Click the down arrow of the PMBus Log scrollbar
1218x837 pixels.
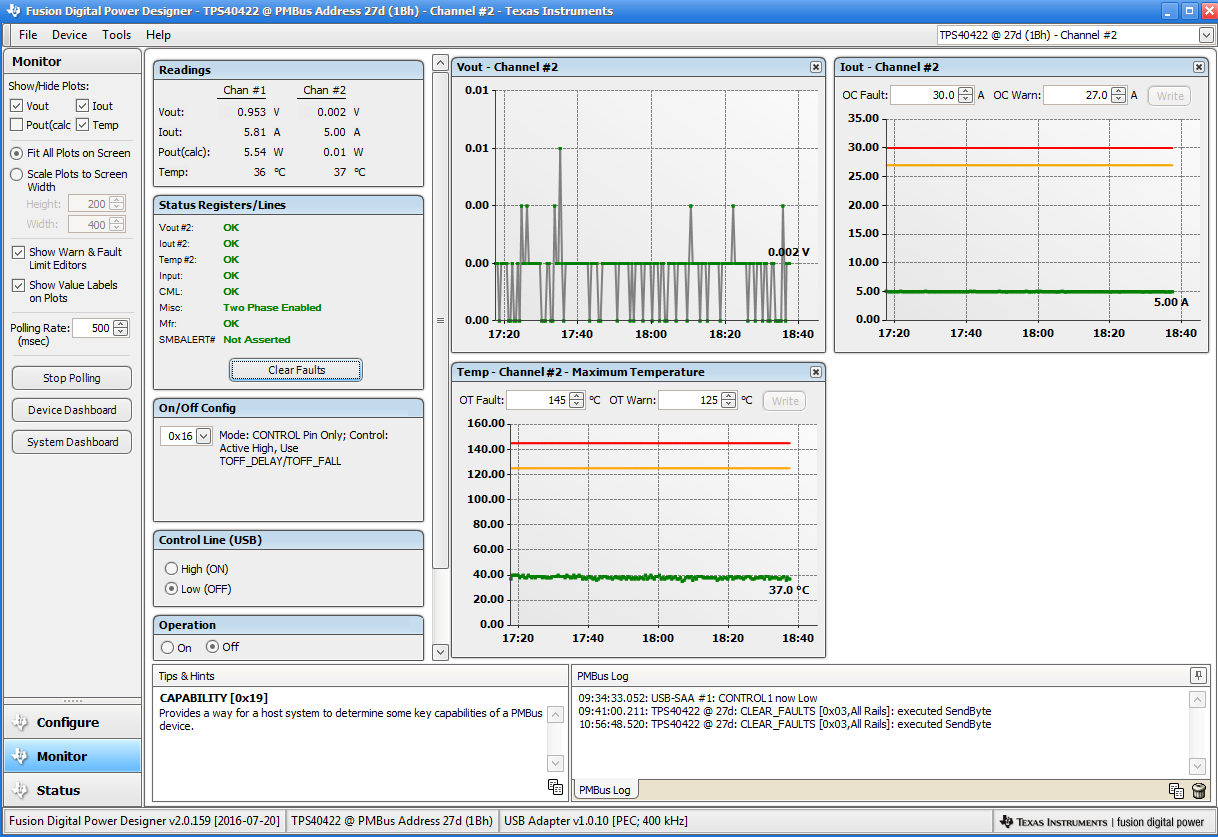(1197, 766)
